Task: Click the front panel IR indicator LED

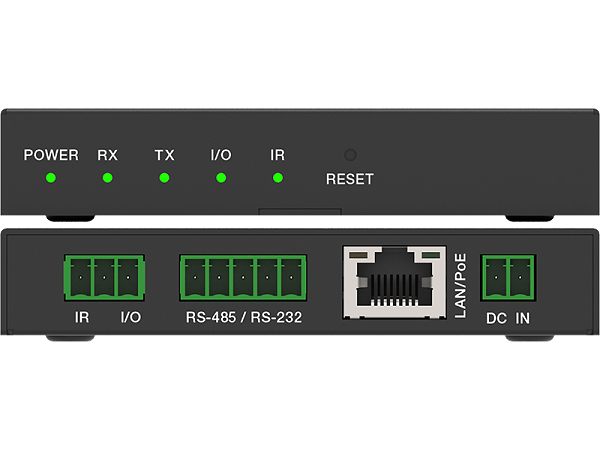Action: [278, 179]
